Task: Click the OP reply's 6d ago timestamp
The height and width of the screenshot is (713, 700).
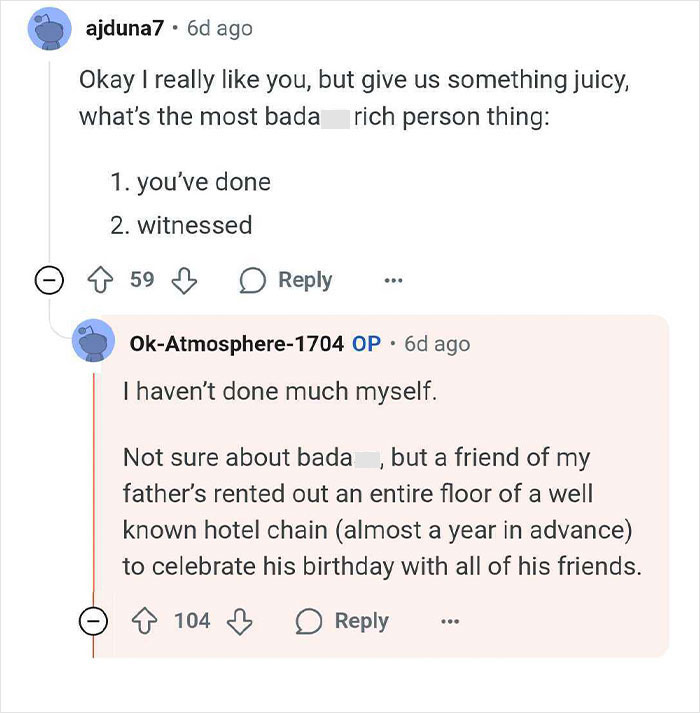Action: click(436, 343)
